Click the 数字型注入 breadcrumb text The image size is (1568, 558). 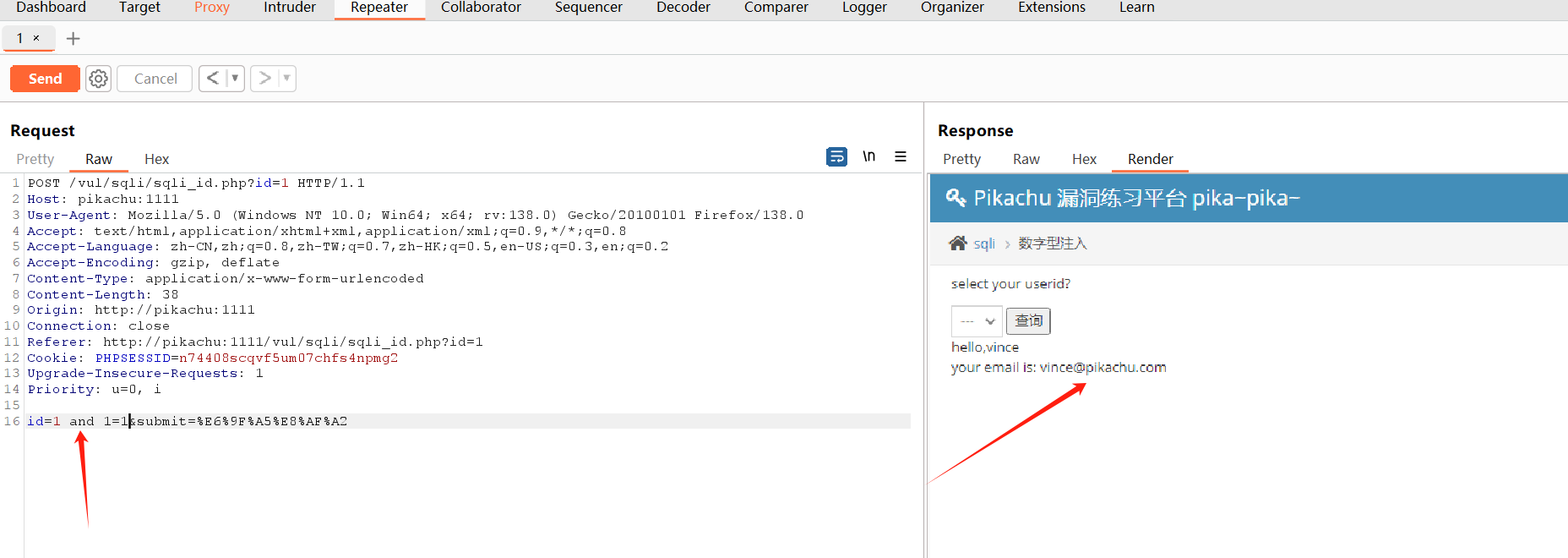[x=1053, y=243]
